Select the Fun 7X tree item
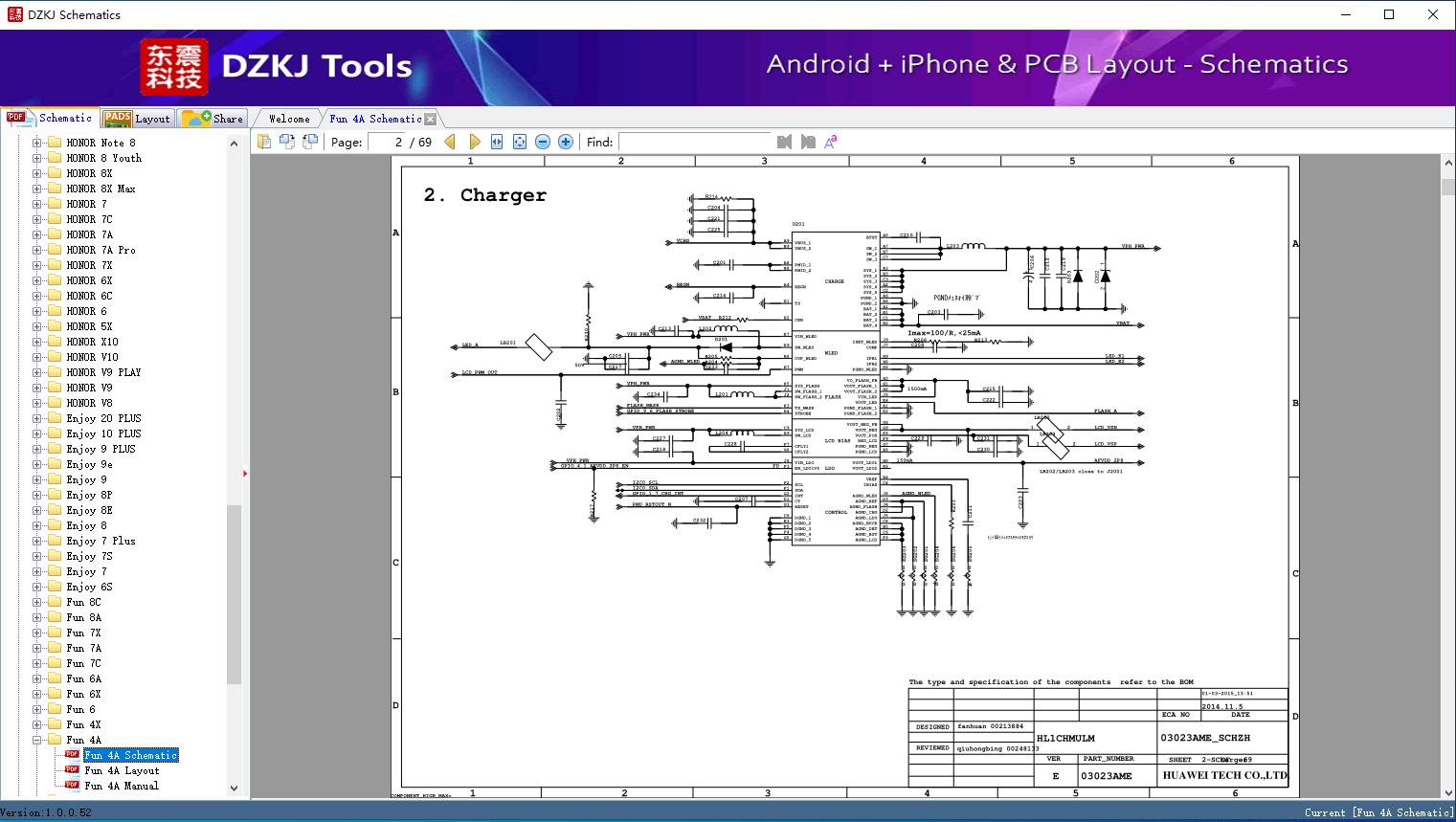The width and height of the screenshot is (1456, 822). [x=83, y=633]
